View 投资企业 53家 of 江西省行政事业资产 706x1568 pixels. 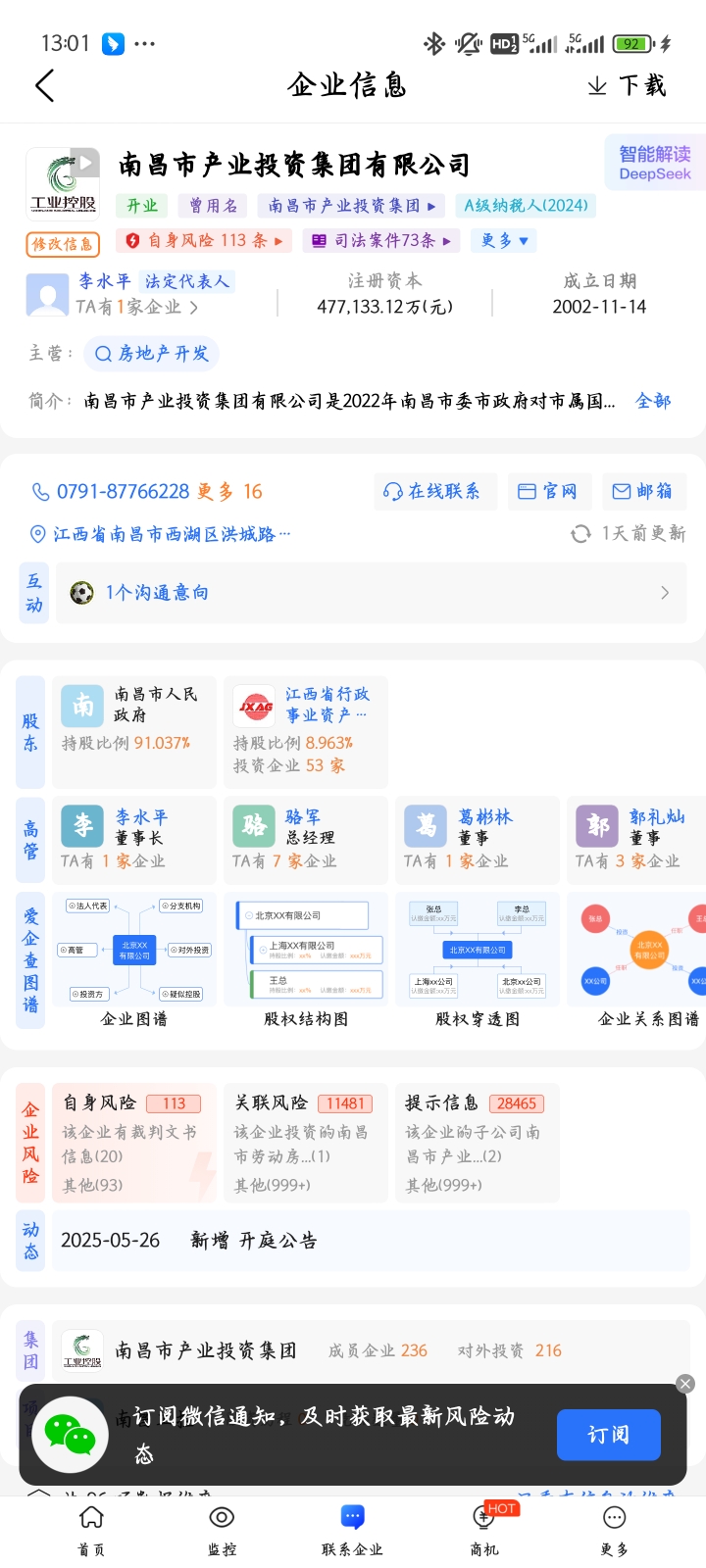[x=288, y=765]
